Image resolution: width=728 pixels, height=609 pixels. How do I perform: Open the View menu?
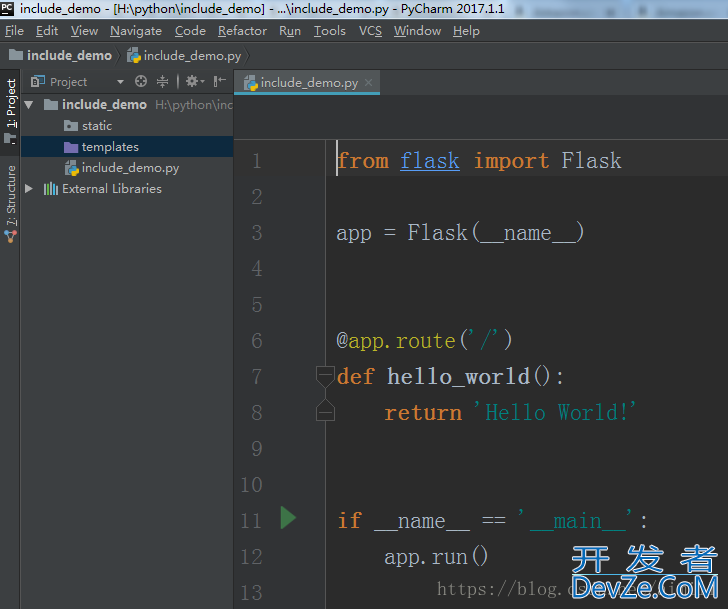pos(84,31)
